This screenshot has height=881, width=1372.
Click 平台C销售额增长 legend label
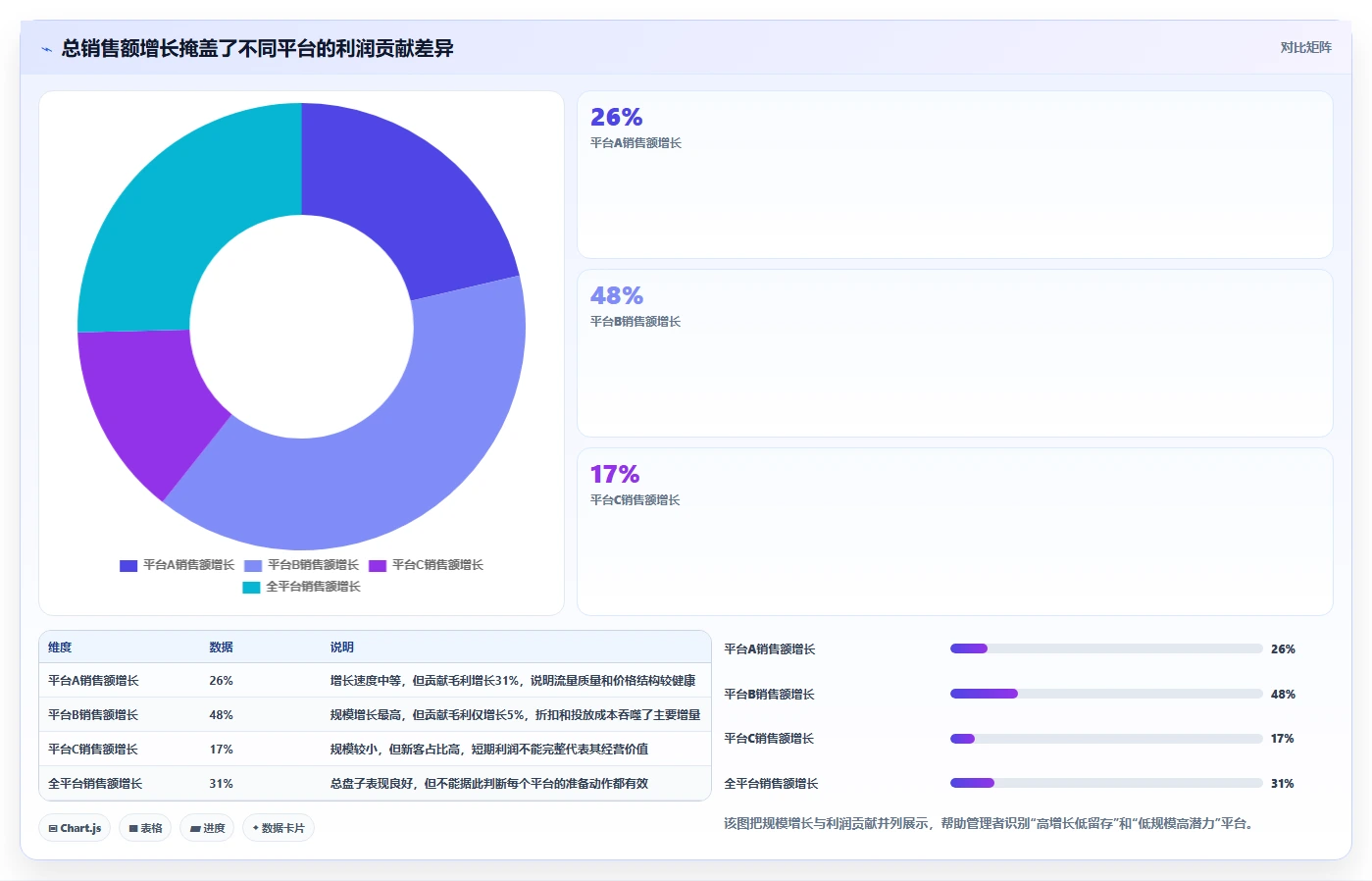pyautogui.click(x=437, y=565)
